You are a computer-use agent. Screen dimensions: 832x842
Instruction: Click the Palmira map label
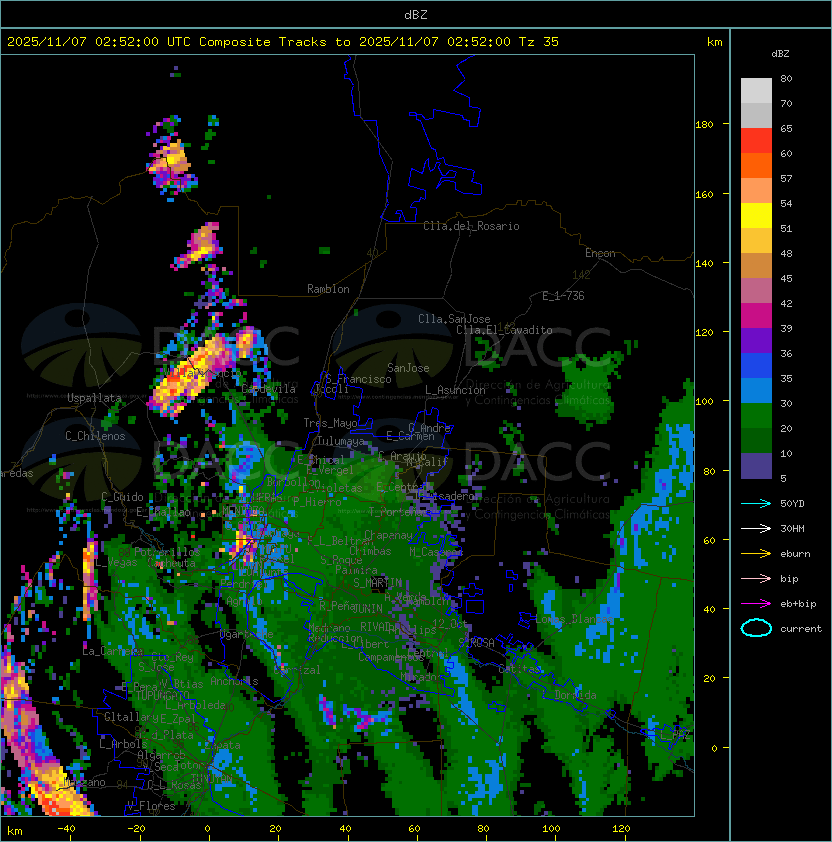tap(356, 570)
